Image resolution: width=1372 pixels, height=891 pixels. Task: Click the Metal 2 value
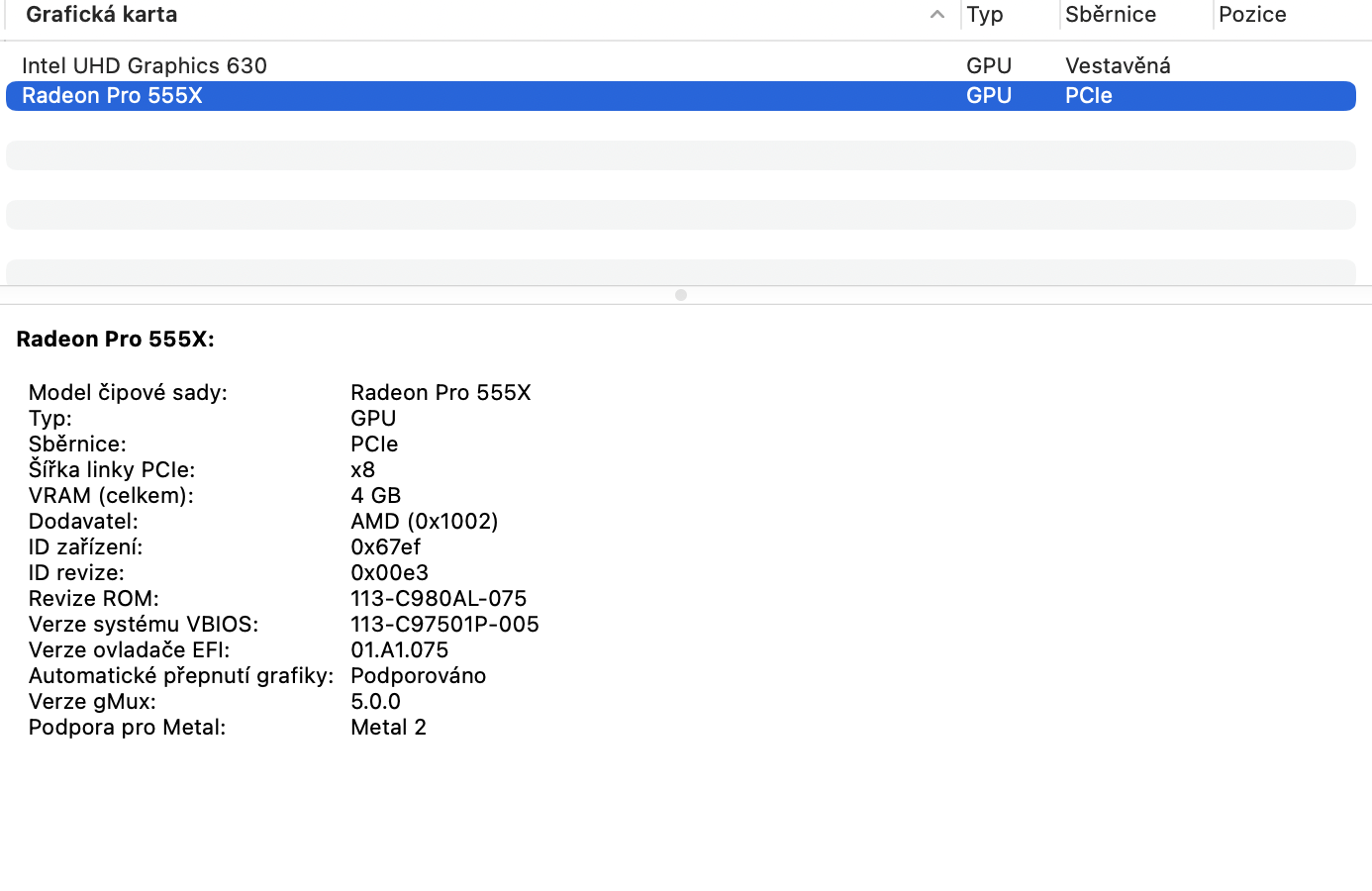388,728
